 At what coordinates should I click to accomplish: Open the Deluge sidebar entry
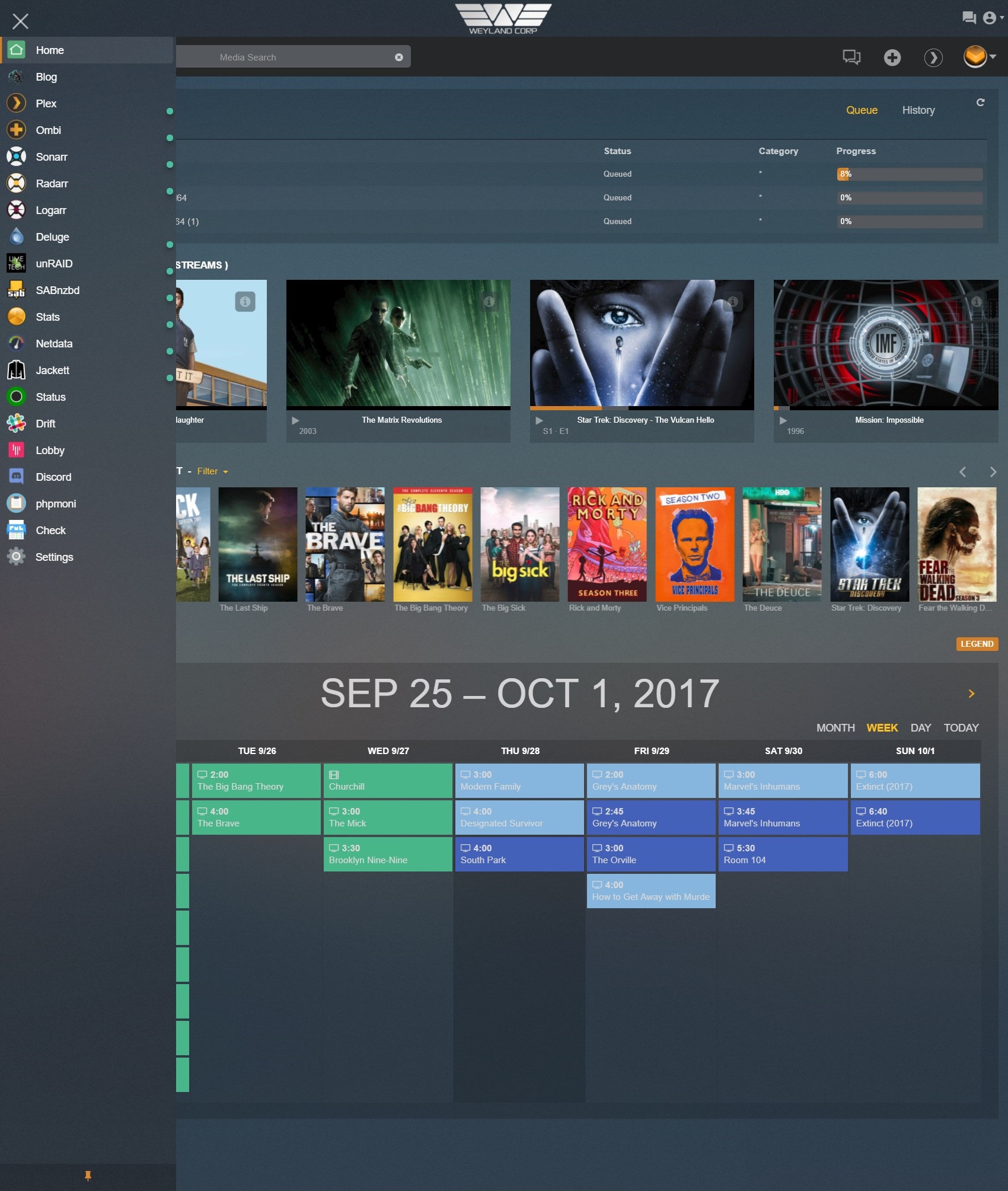pyautogui.click(x=87, y=237)
